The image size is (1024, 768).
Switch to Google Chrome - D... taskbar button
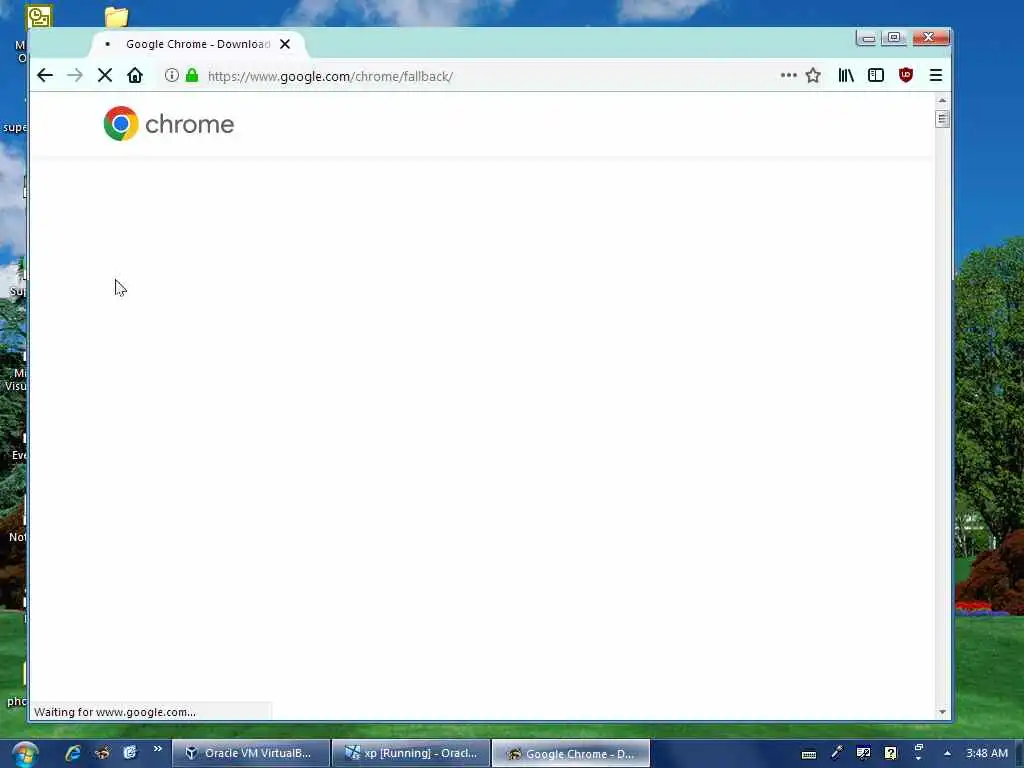[571, 753]
